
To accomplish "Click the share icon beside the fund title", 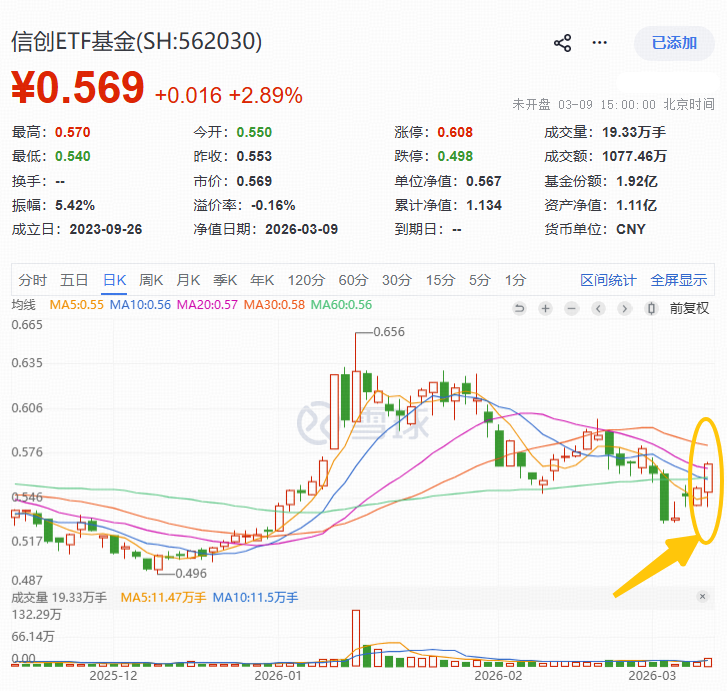I will tap(562, 43).
